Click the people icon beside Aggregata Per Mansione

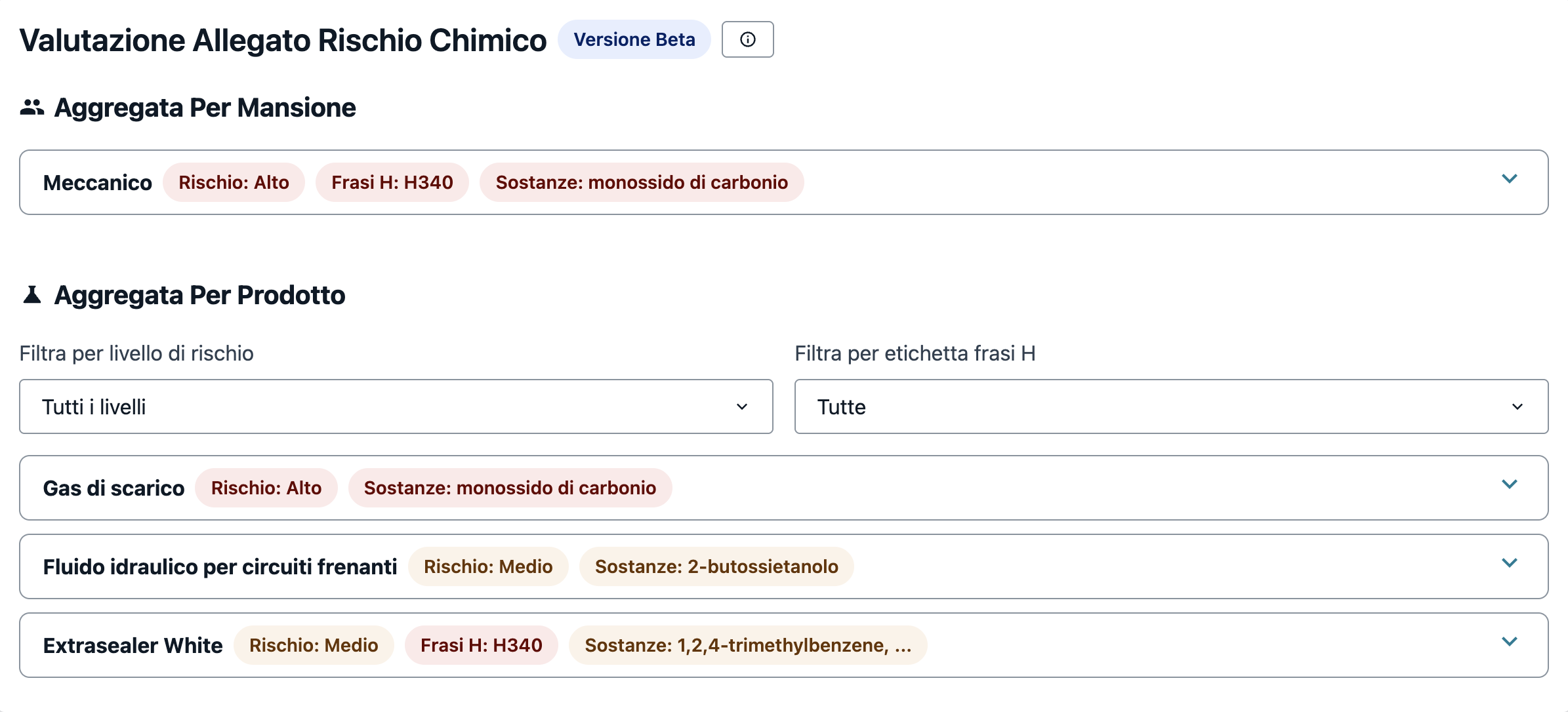click(32, 108)
